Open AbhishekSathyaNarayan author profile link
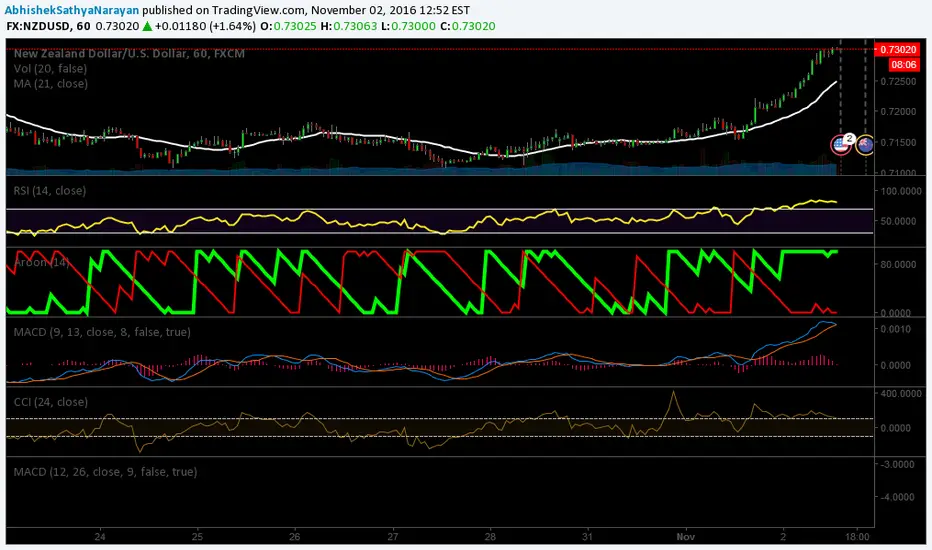The image size is (932, 550). [x=71, y=10]
